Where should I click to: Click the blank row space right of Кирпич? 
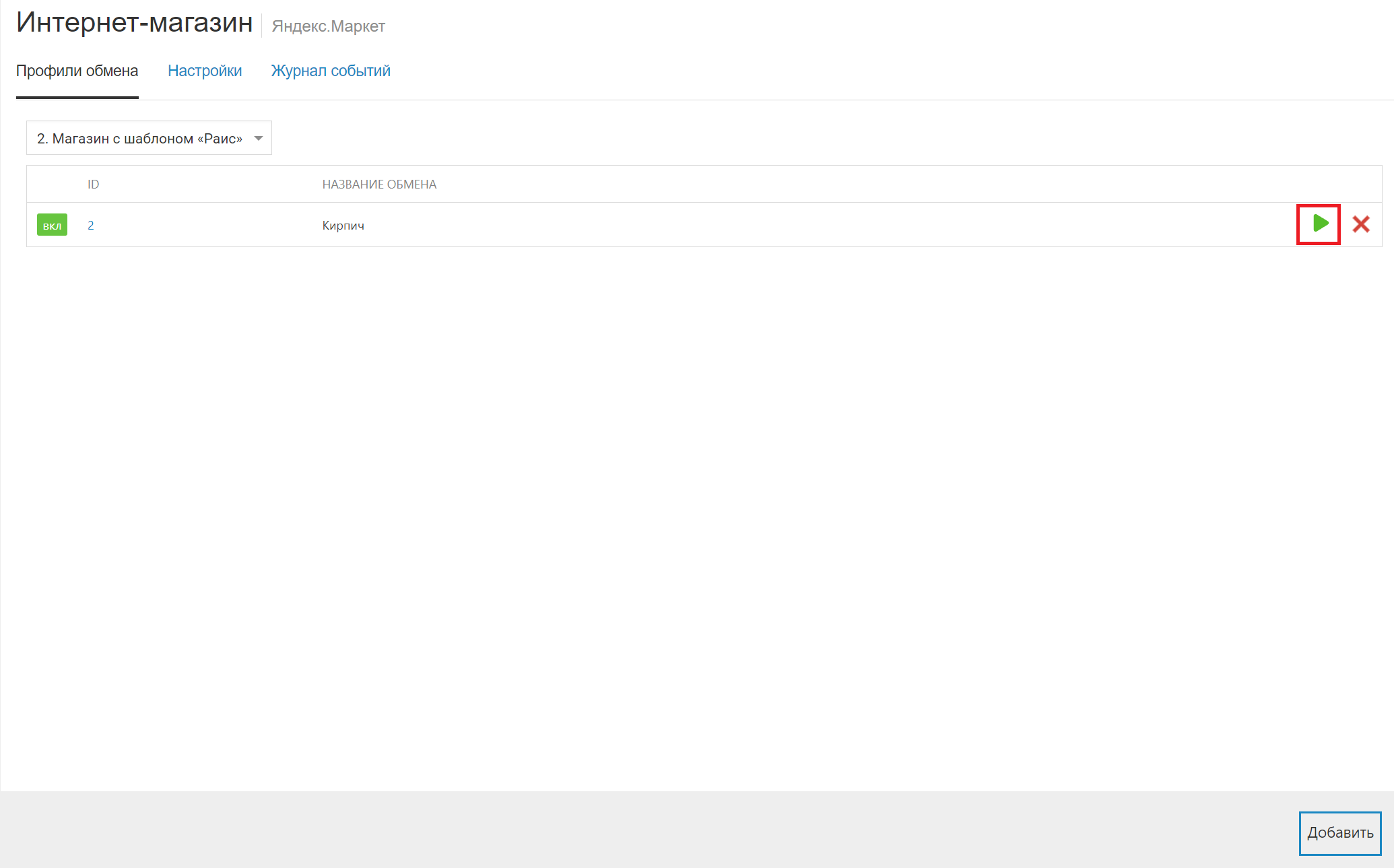pyautogui.click(x=808, y=226)
